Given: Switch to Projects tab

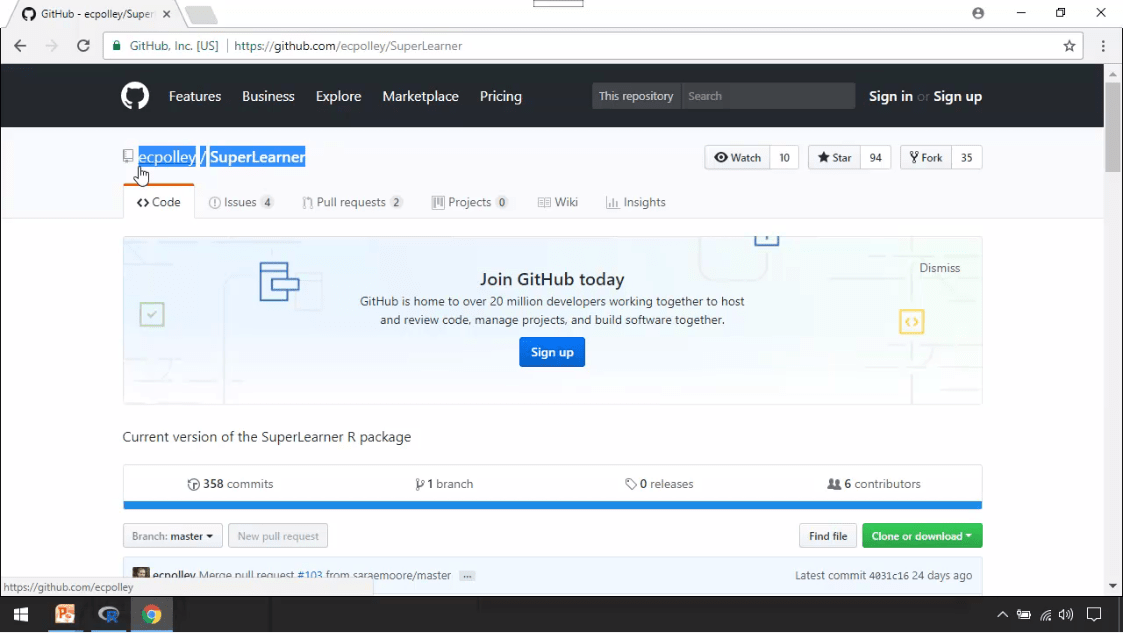Looking at the screenshot, I should (x=470, y=202).
